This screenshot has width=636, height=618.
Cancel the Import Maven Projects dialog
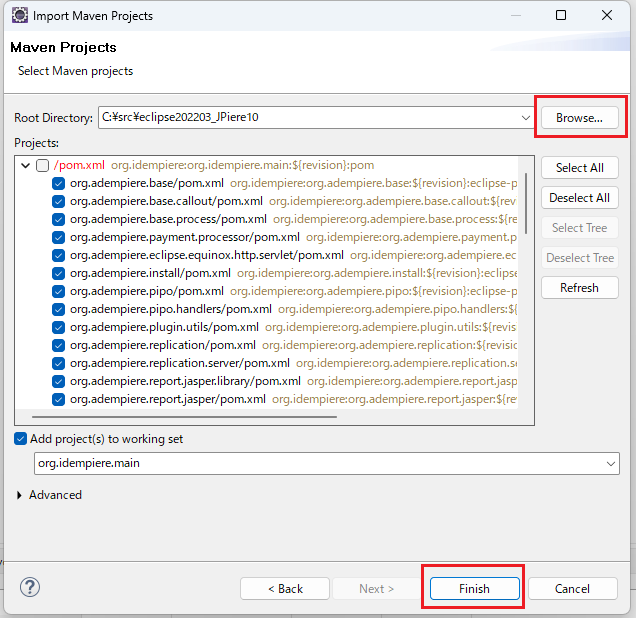[572, 588]
